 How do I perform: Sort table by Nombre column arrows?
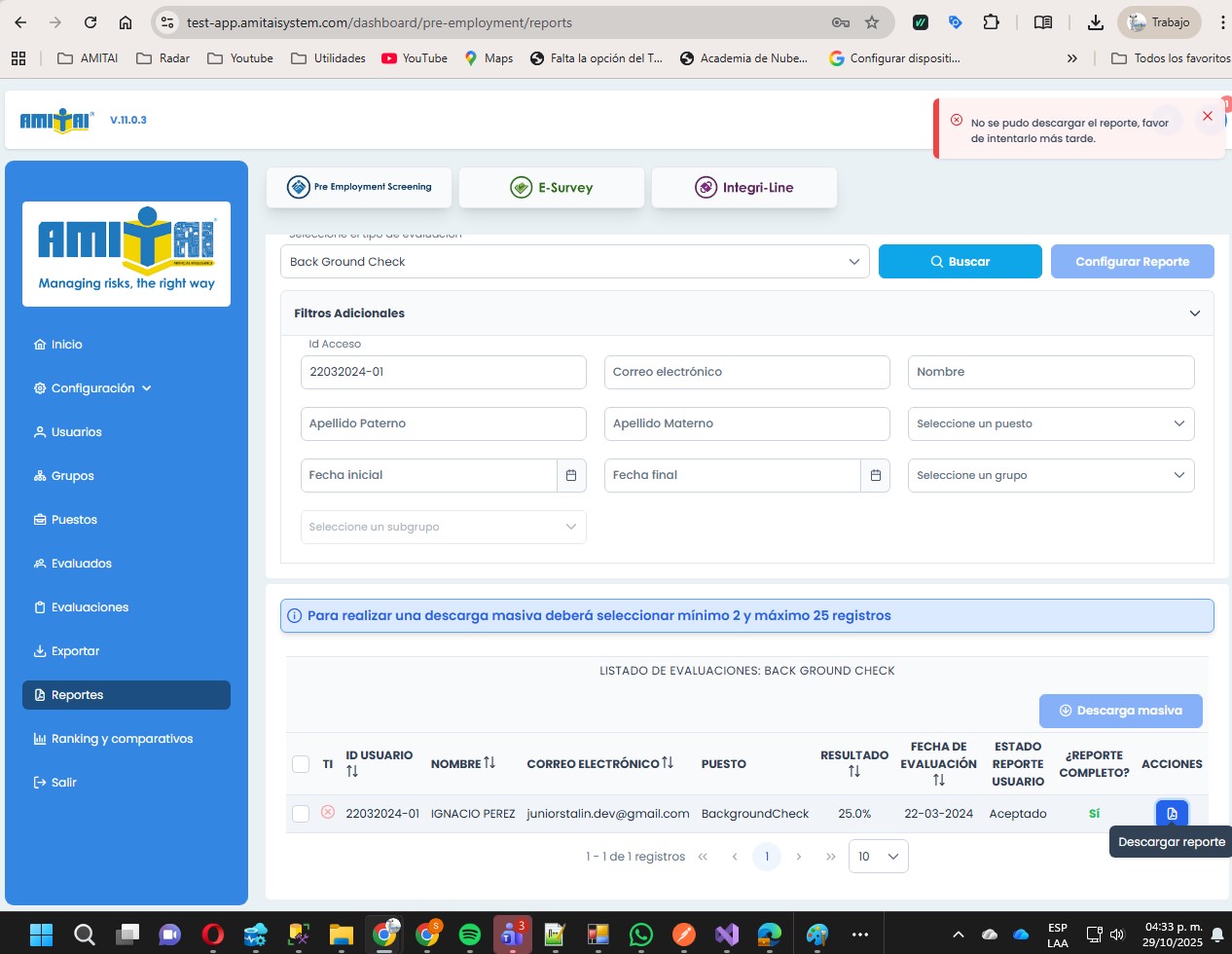pyautogui.click(x=489, y=763)
